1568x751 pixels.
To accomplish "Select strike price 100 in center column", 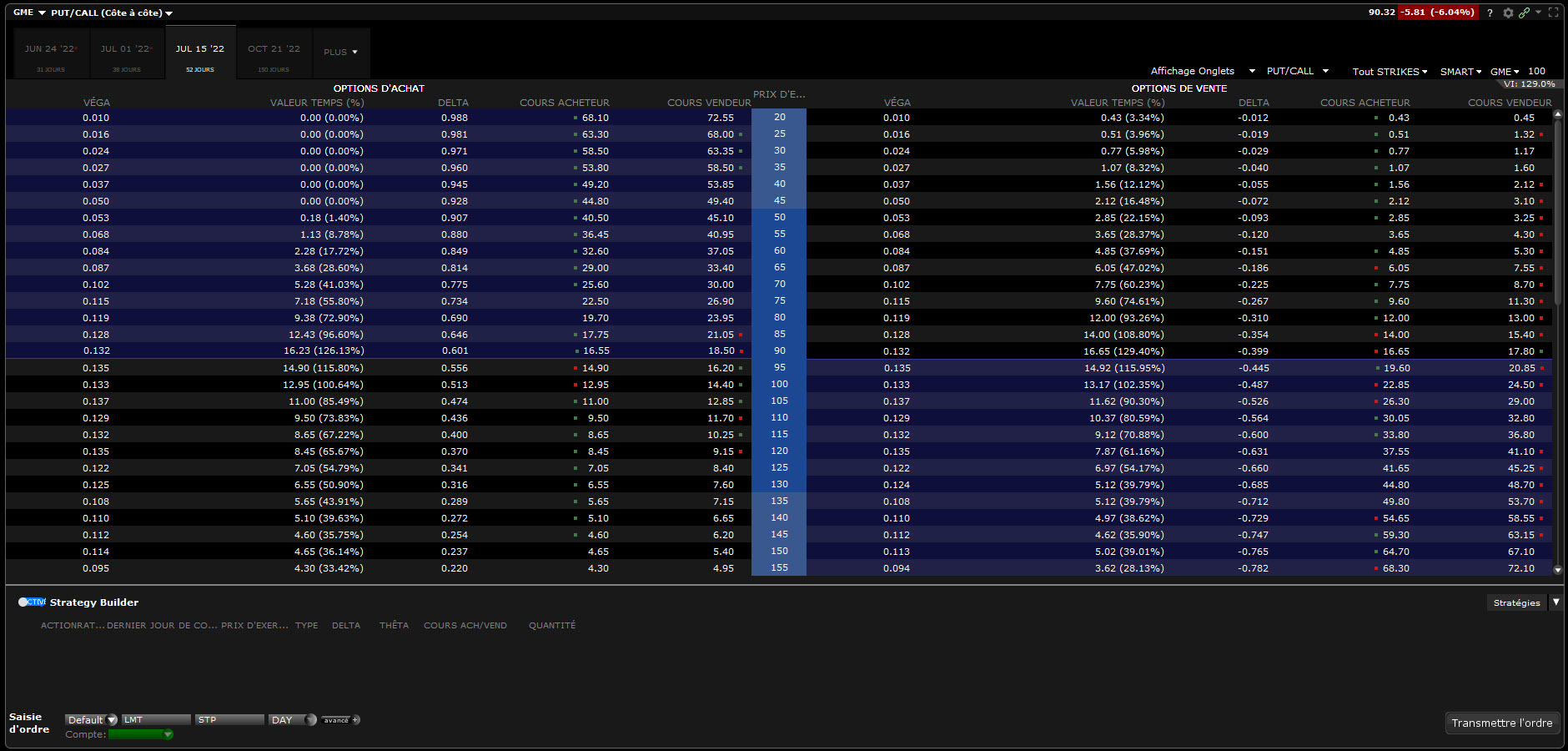I will pyautogui.click(x=779, y=384).
